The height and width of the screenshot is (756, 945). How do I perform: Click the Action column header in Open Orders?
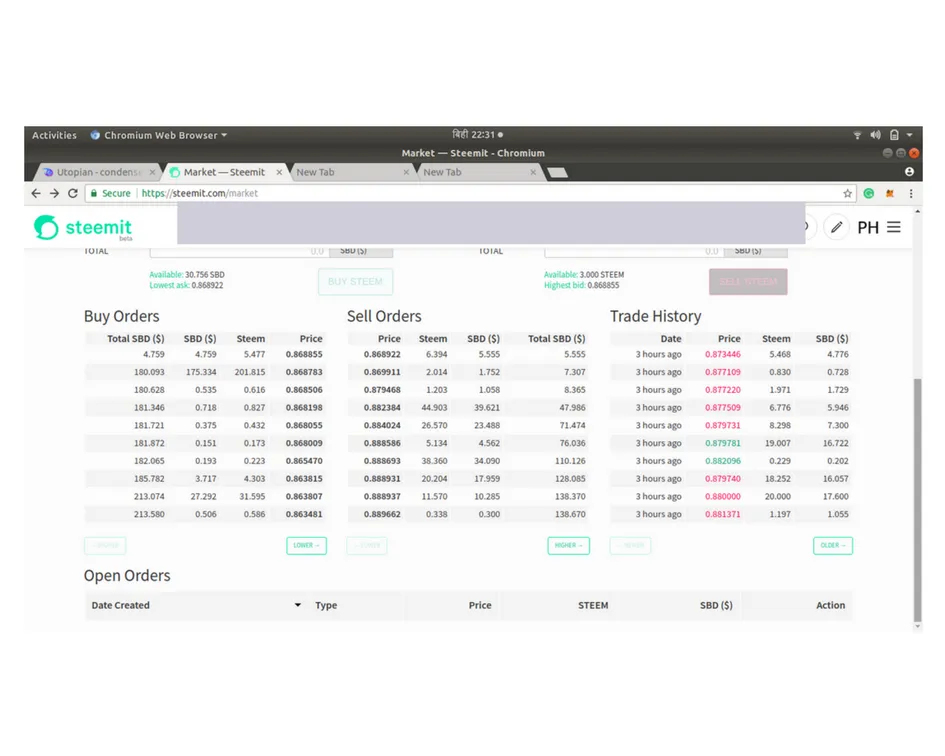(830, 605)
